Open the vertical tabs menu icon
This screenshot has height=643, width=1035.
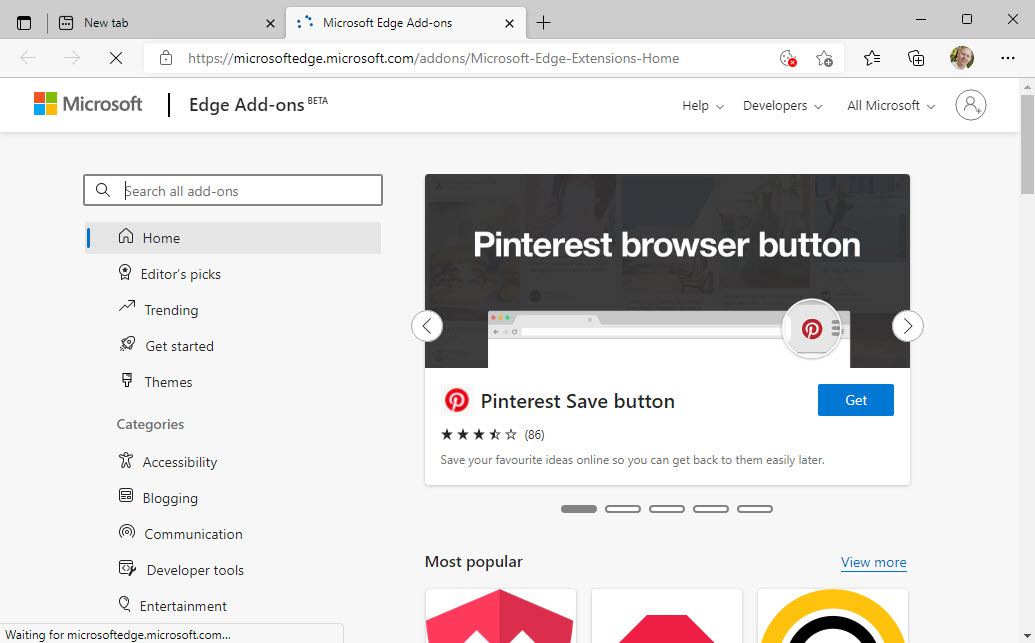coord(24,23)
